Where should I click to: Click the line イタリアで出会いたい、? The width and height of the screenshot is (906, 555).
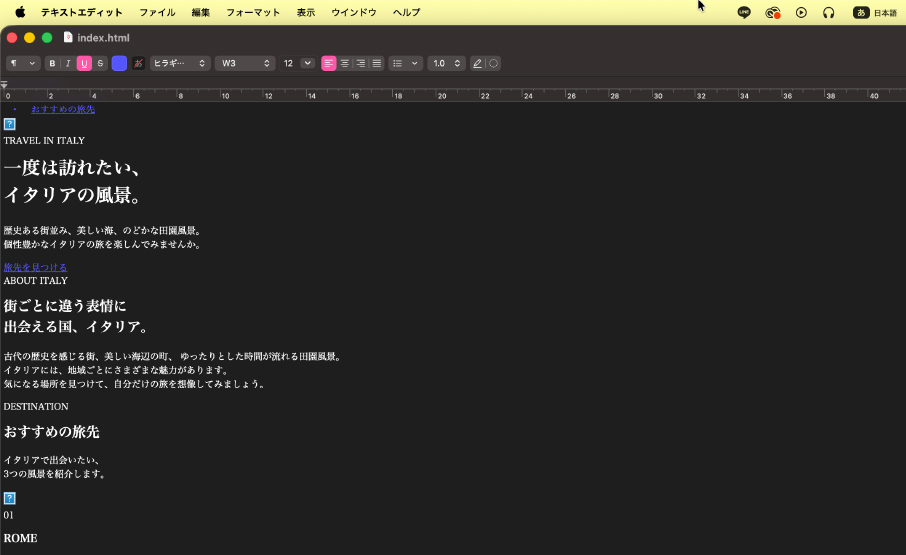coord(52,460)
